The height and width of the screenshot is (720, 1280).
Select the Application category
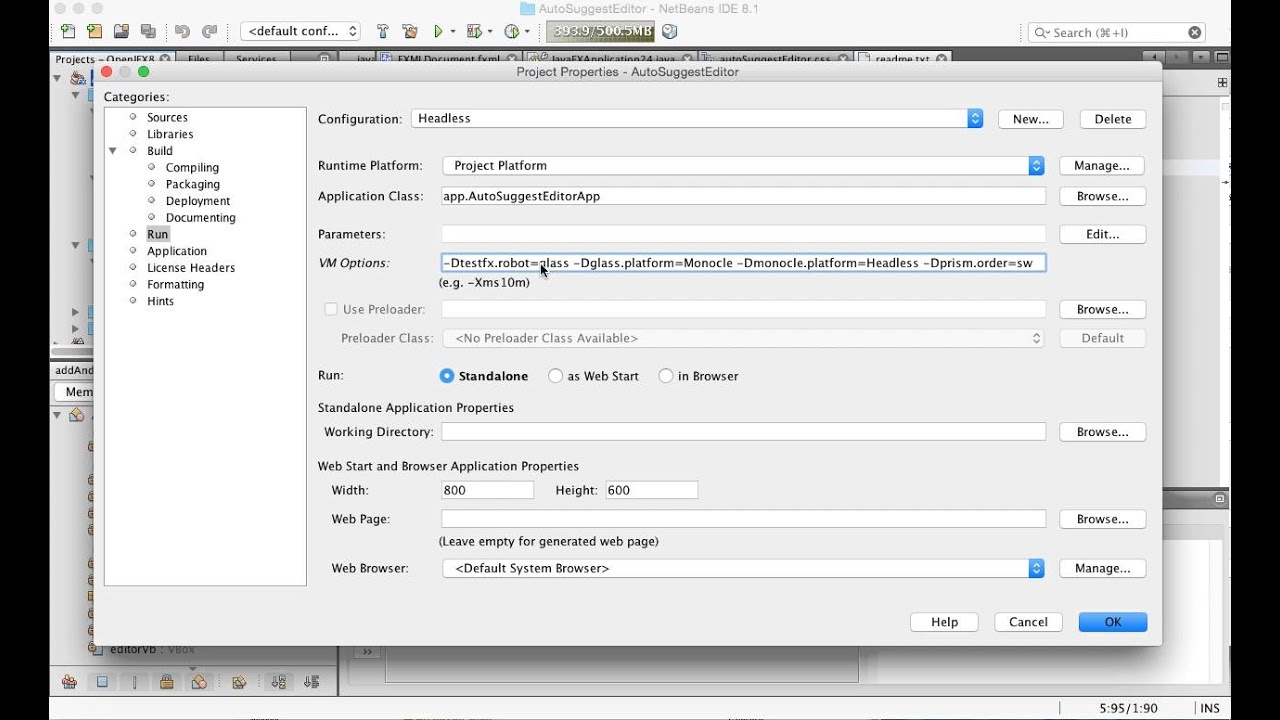177,251
